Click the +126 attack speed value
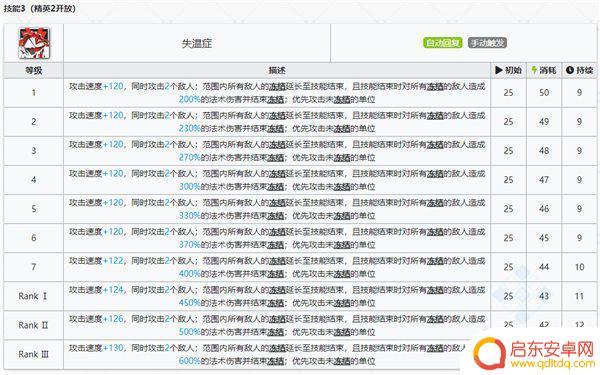Viewport: 600px width, 375px height. (x=113, y=319)
